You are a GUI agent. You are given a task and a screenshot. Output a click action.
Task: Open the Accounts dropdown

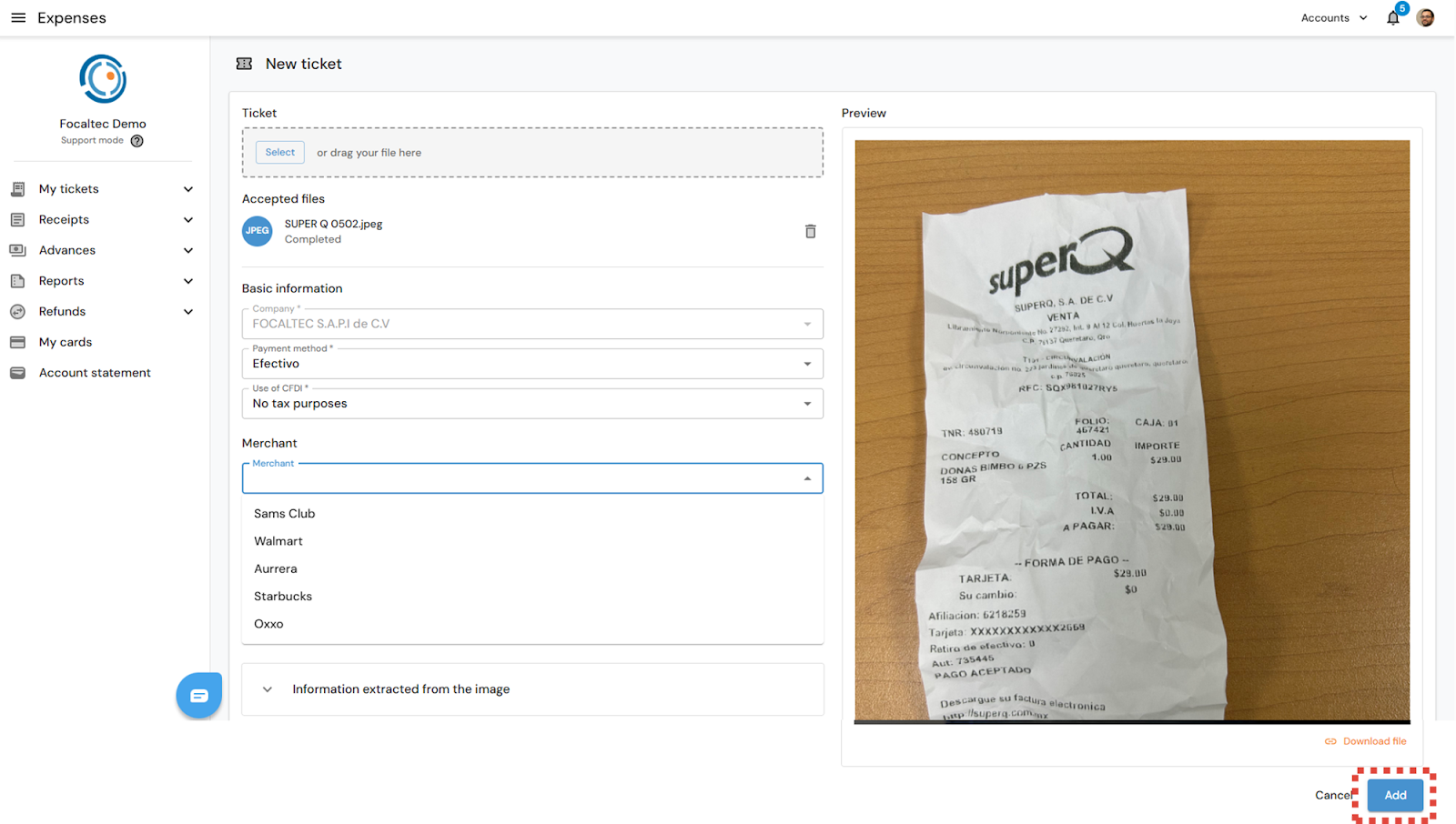[1334, 18]
